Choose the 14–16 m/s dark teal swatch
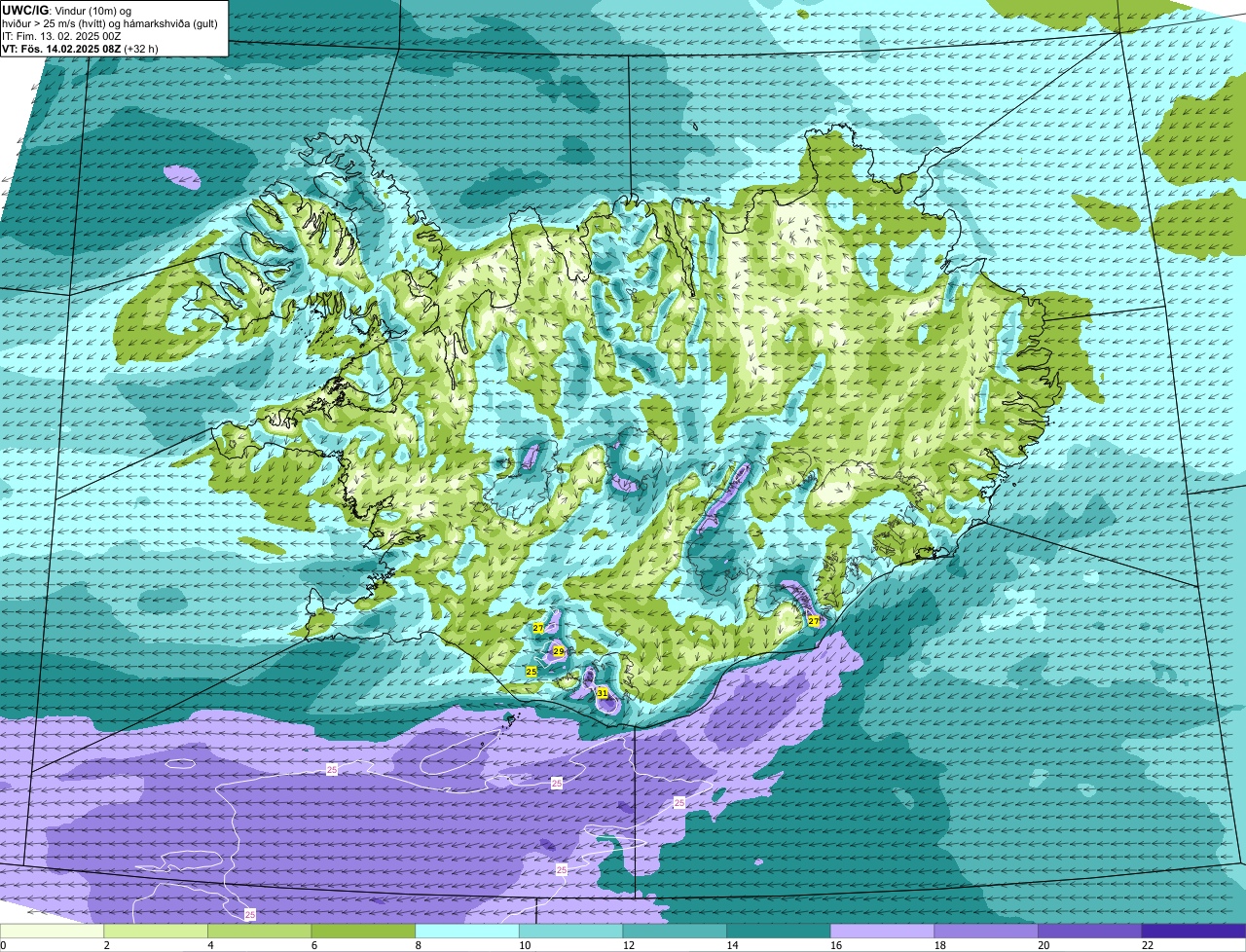1246x952 pixels. coord(779,931)
